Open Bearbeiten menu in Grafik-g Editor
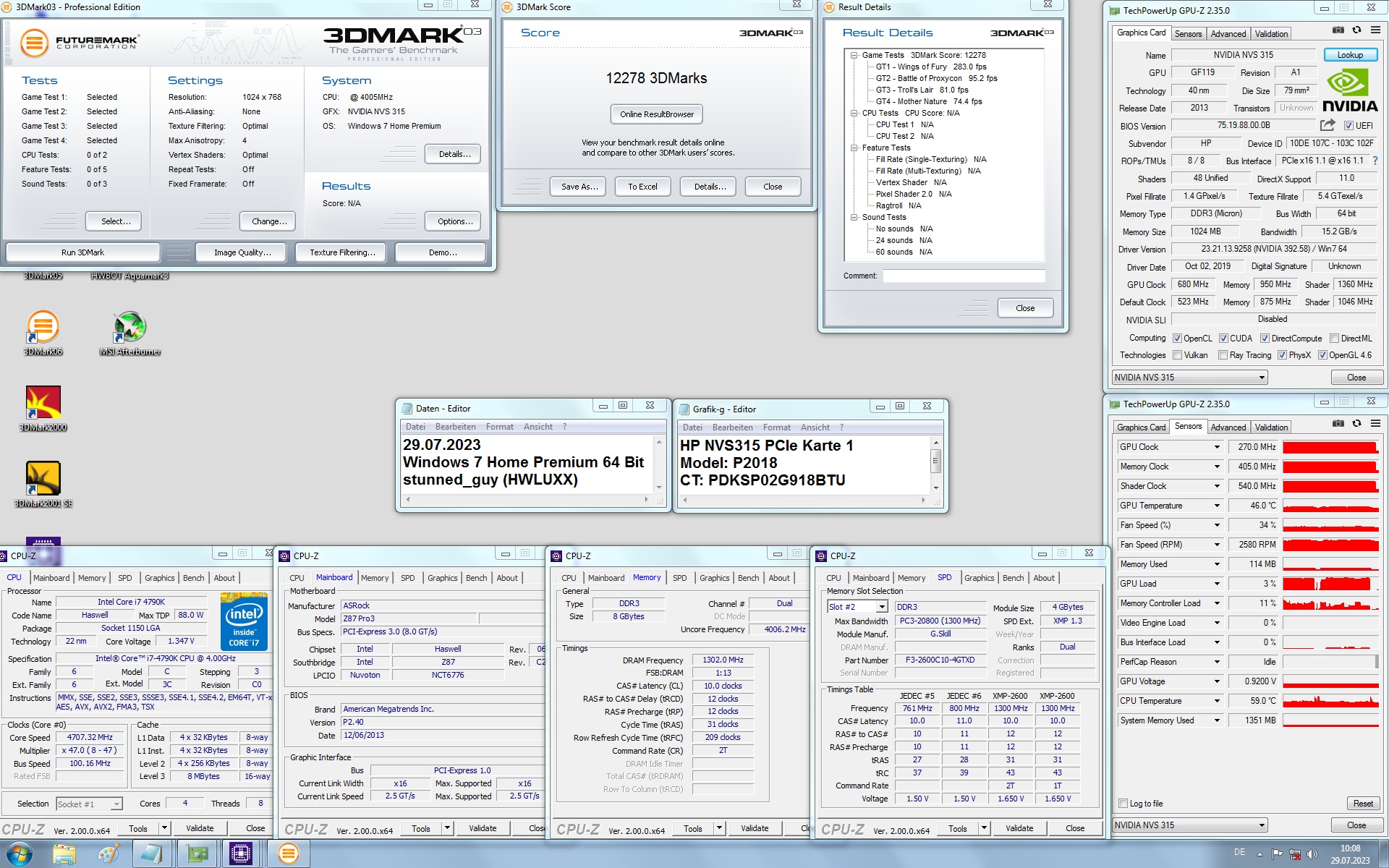The height and width of the screenshot is (868, 1389). pos(732,427)
